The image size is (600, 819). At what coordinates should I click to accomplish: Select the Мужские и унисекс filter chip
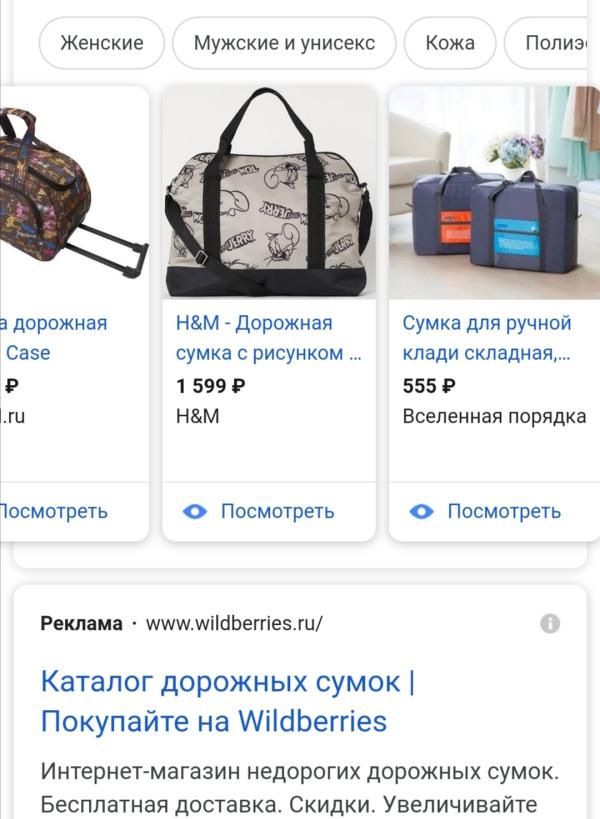284,43
